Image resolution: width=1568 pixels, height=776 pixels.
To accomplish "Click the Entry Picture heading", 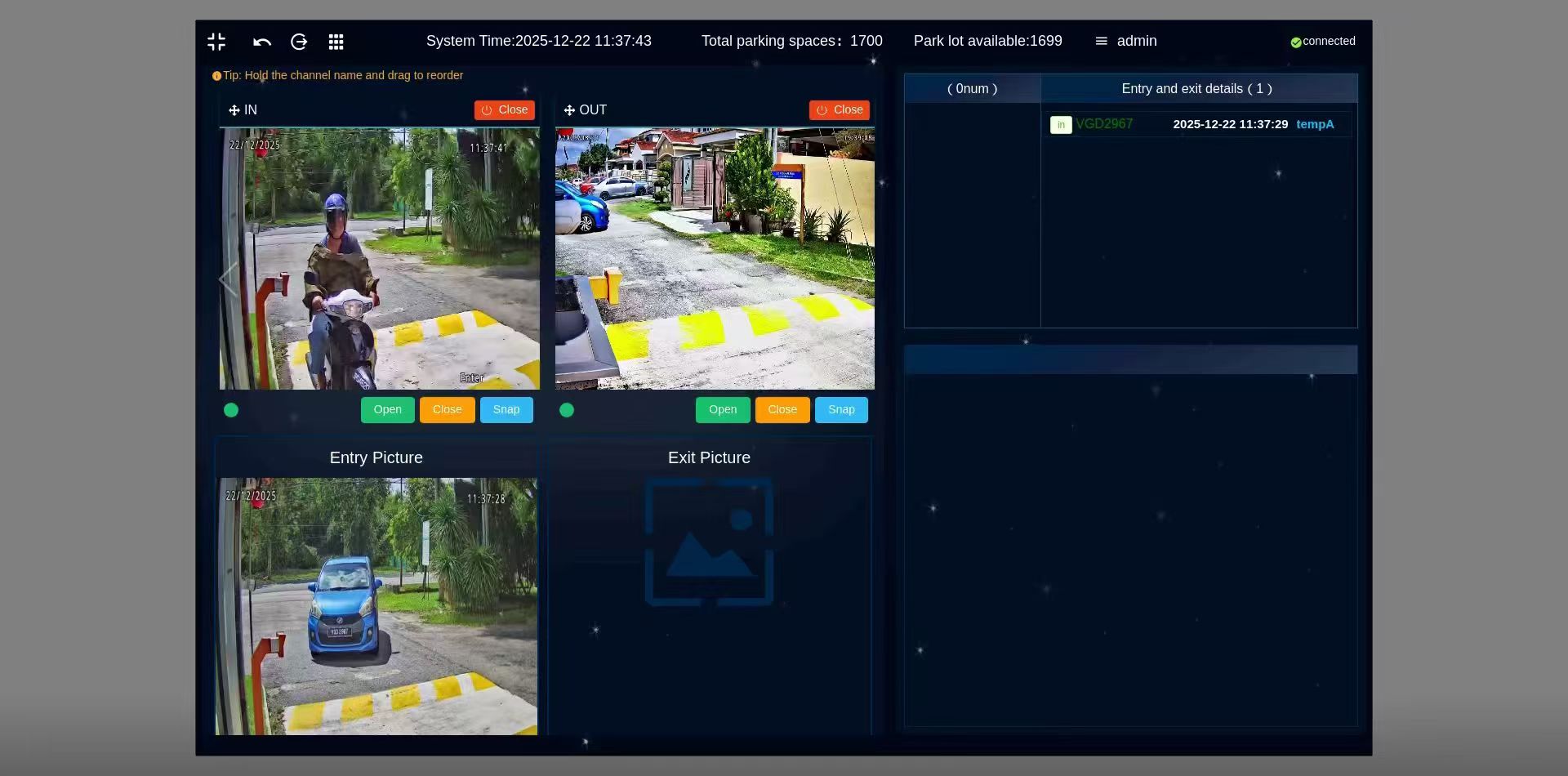I will (x=376, y=458).
